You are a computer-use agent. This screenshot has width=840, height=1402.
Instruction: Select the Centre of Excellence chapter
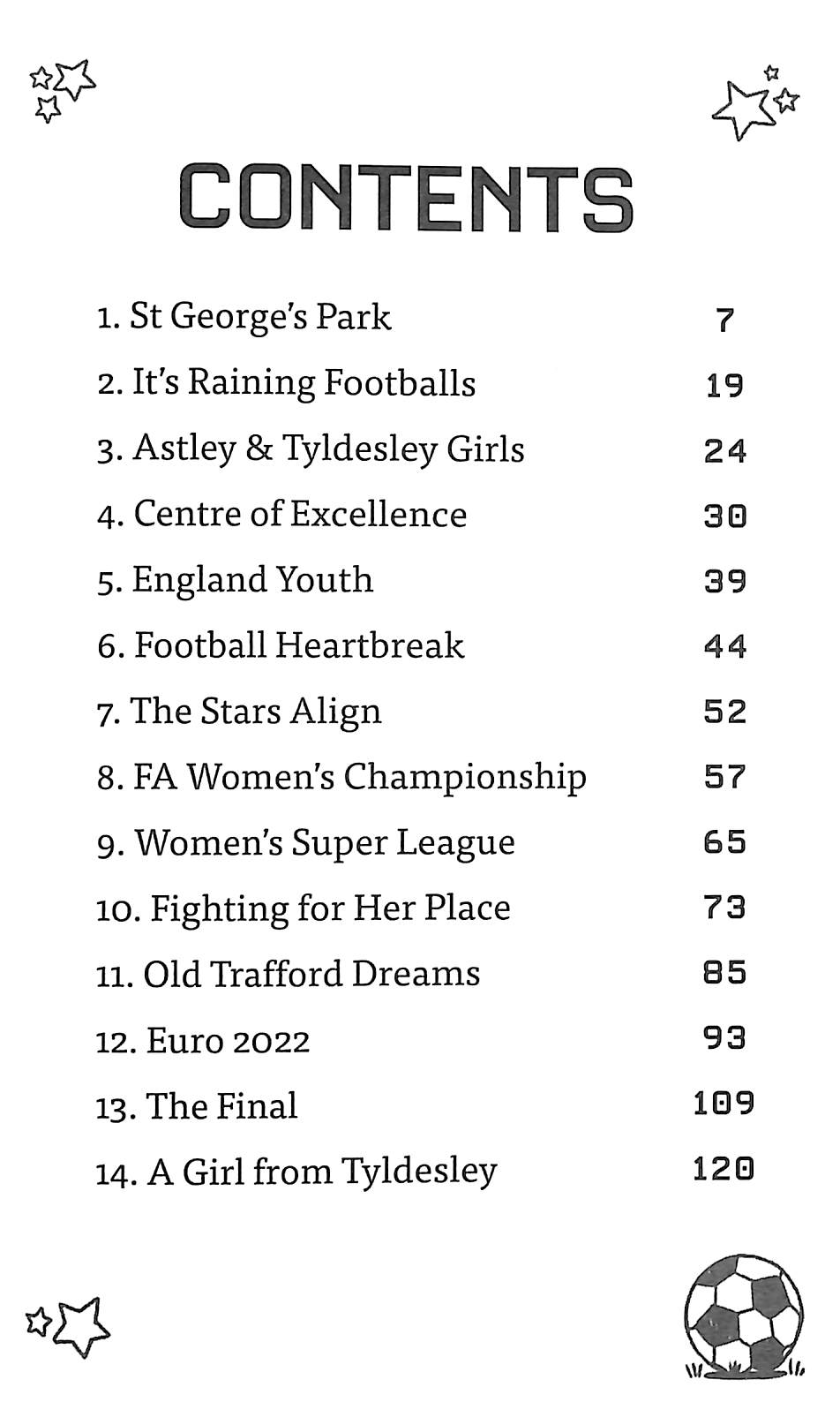click(x=282, y=514)
